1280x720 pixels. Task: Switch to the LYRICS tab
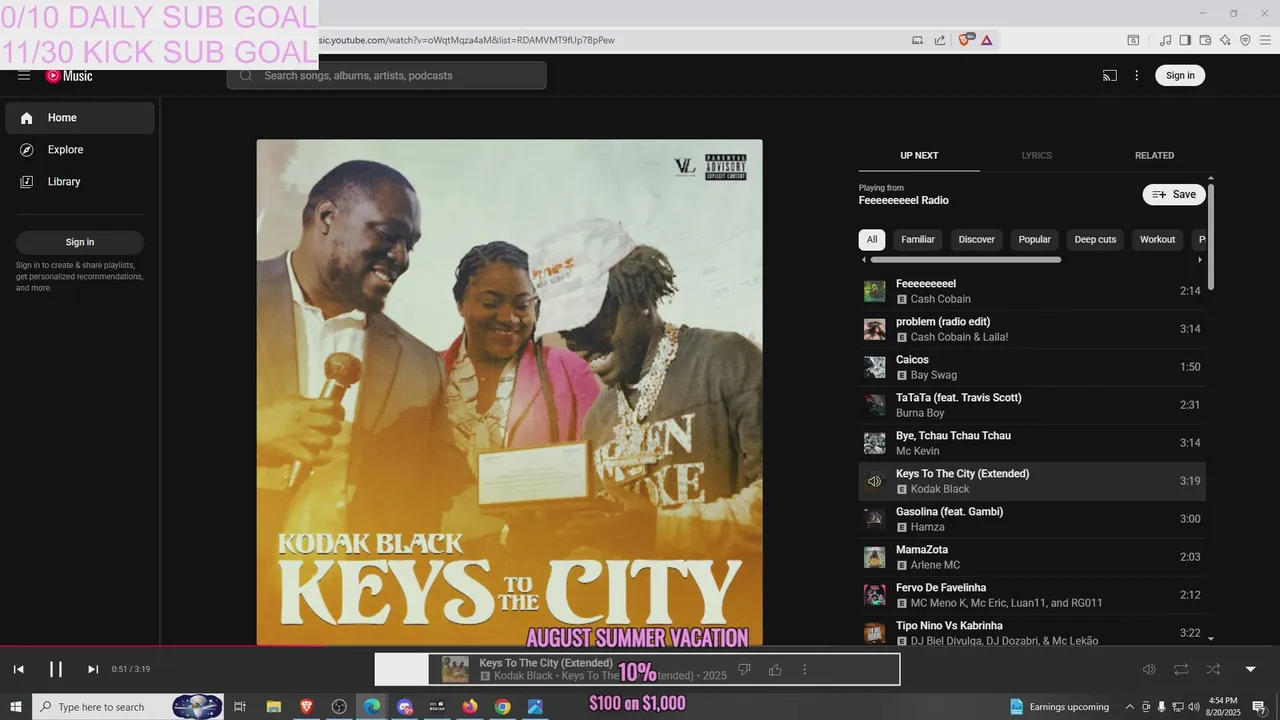click(x=1036, y=156)
